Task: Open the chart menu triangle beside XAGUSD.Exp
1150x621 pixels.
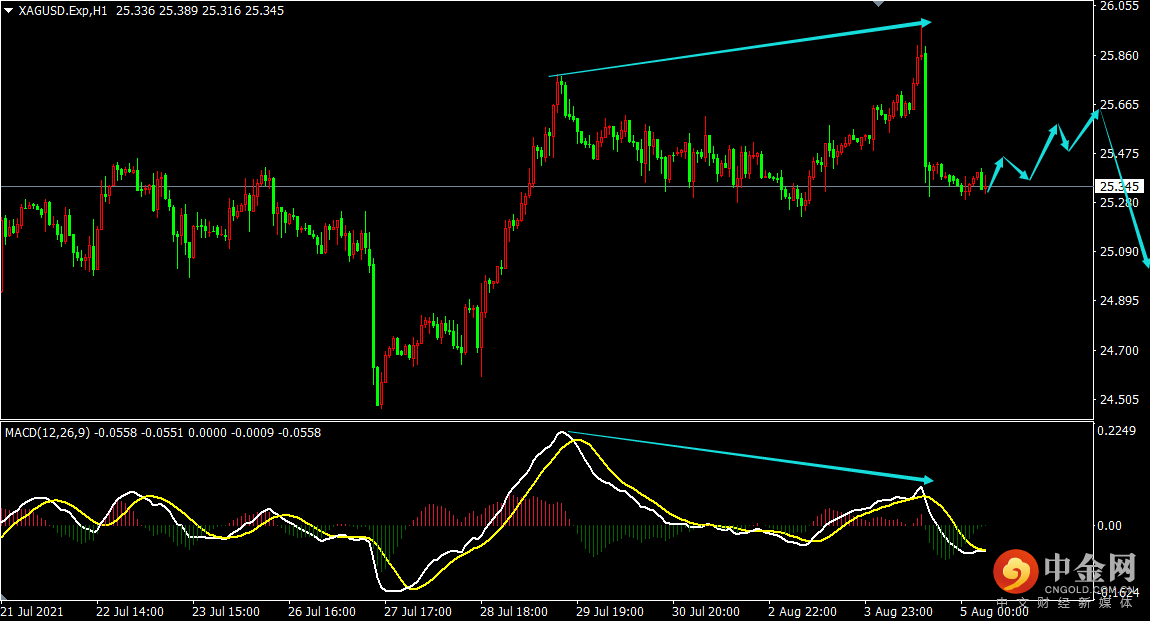Action: pos(8,11)
